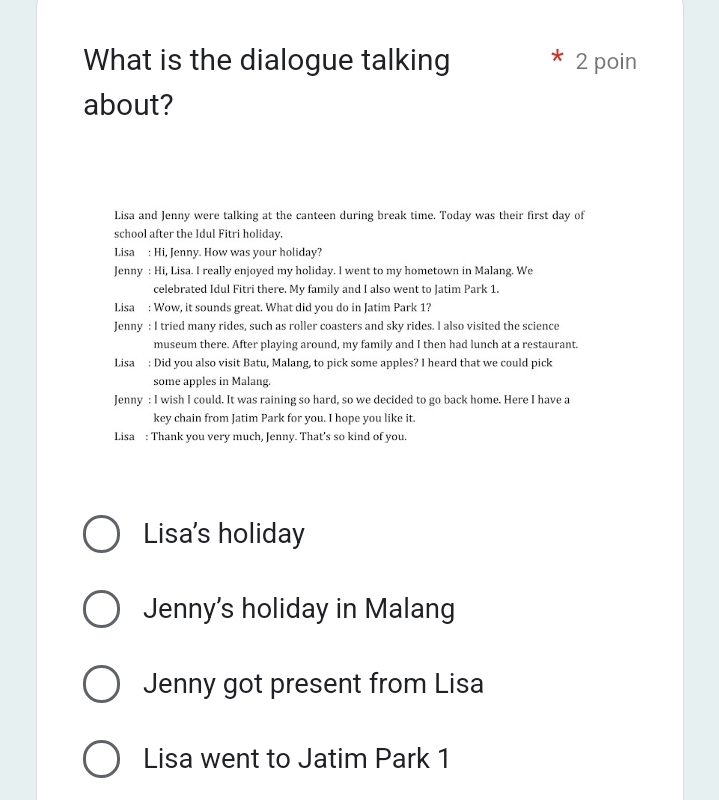Screen dimensions: 719x800
Task: Click the "Jenny's holiday in Malang" answer text
Action: [299, 609]
